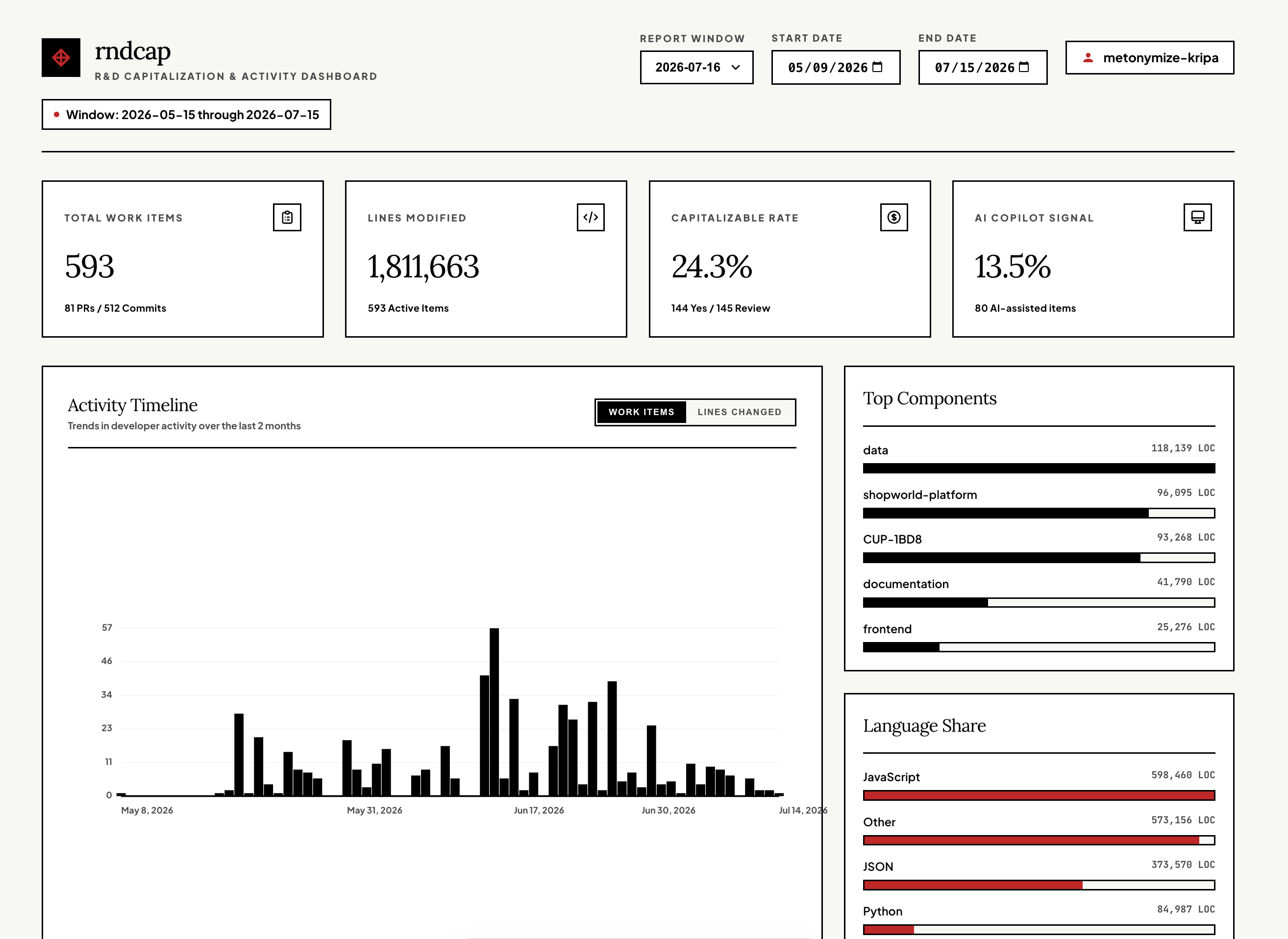Click the '593 Active Items' text
Image resolution: width=1288 pixels, height=939 pixels.
pyautogui.click(x=408, y=308)
